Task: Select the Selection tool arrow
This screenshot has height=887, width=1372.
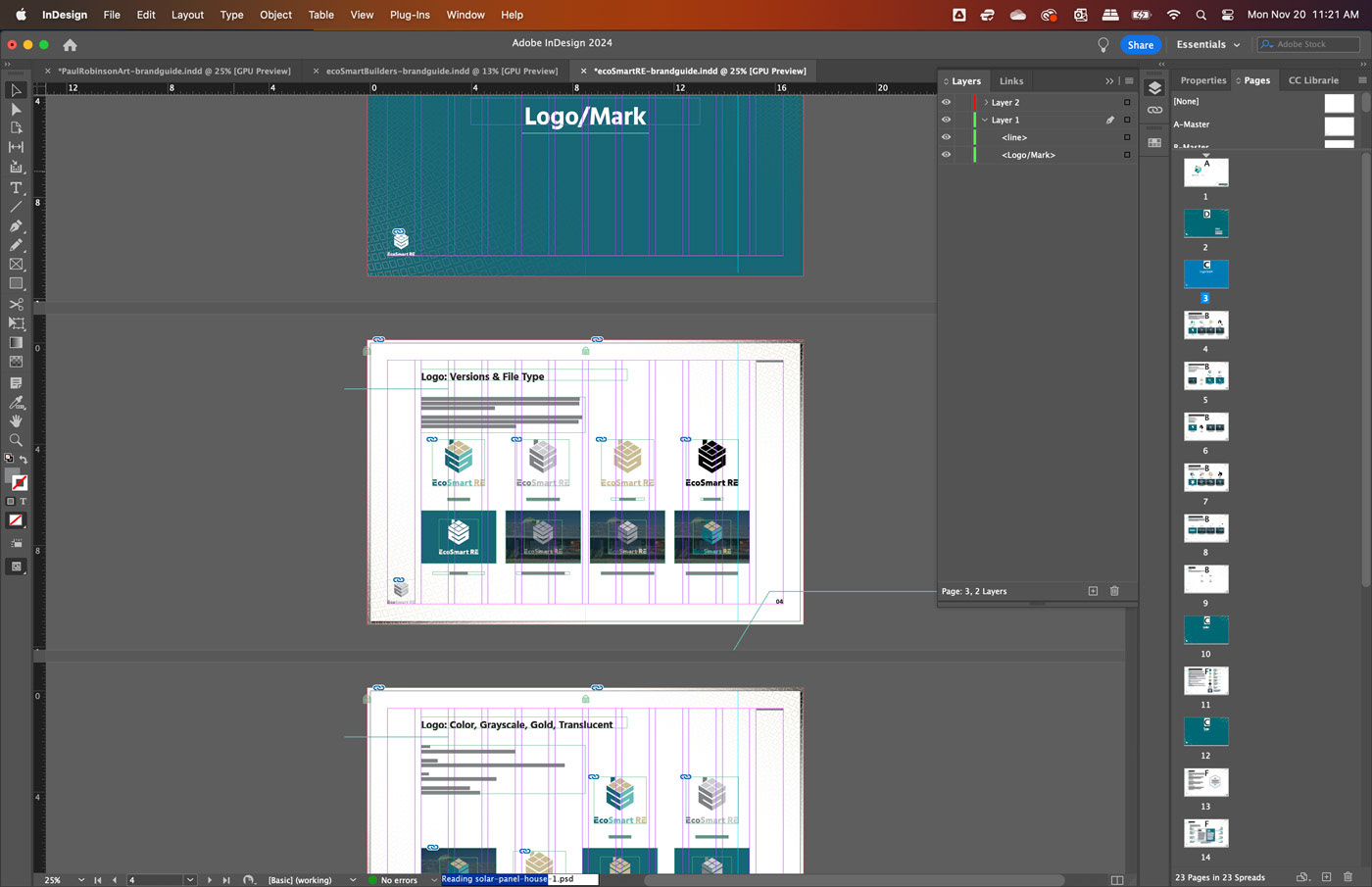Action: click(16, 90)
